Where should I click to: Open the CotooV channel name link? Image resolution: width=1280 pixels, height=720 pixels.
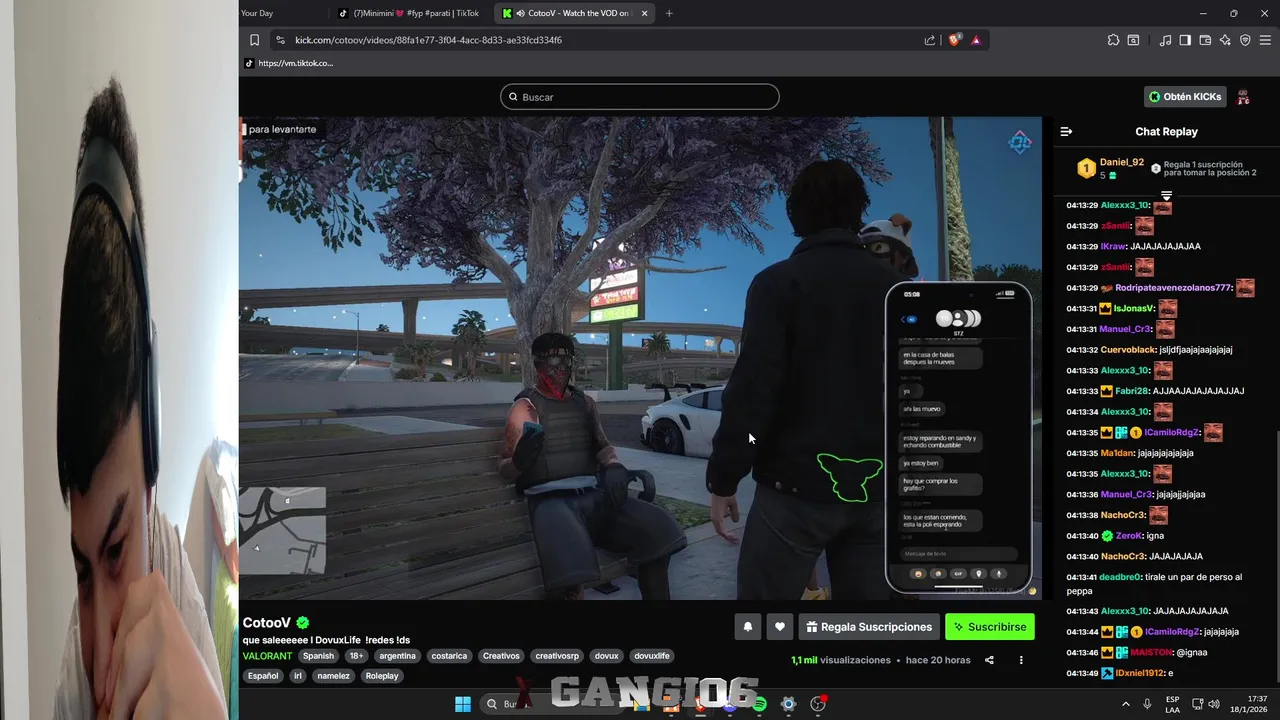pos(266,622)
